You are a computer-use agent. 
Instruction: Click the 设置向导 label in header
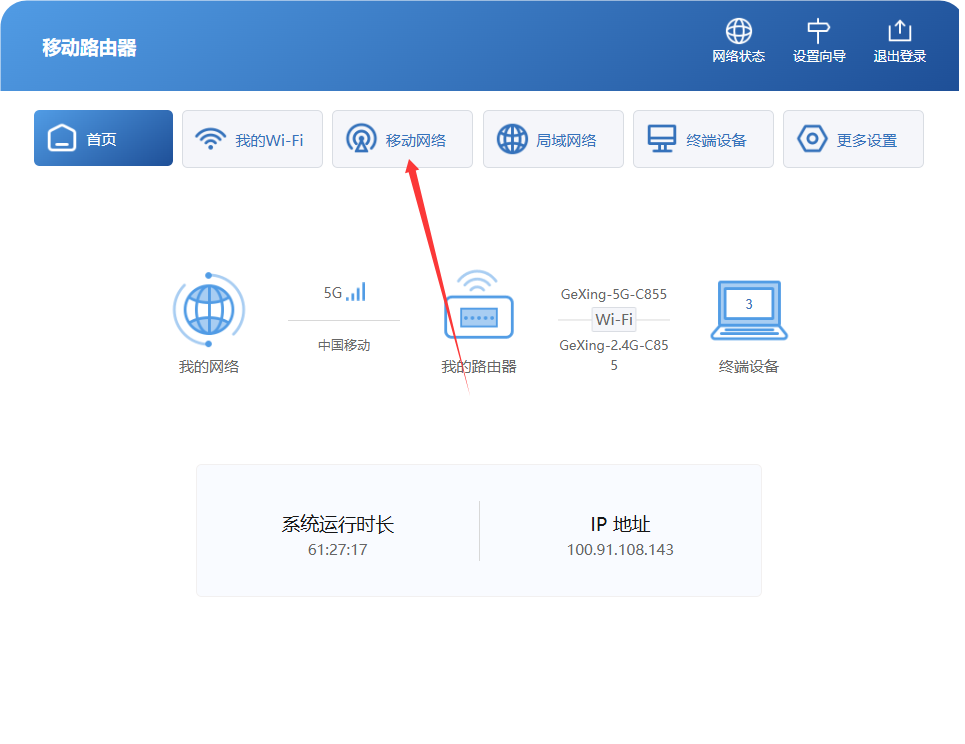(819, 57)
